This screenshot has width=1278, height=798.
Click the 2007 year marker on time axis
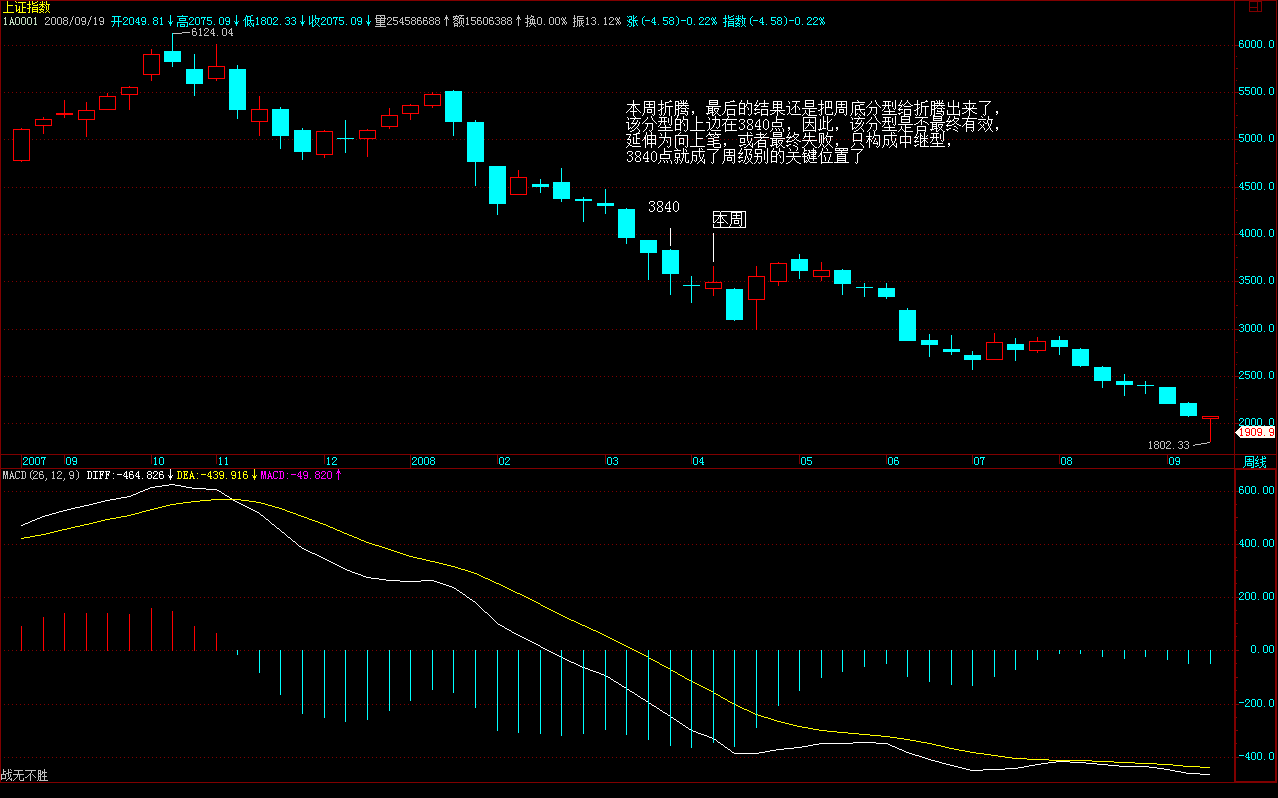(34, 462)
